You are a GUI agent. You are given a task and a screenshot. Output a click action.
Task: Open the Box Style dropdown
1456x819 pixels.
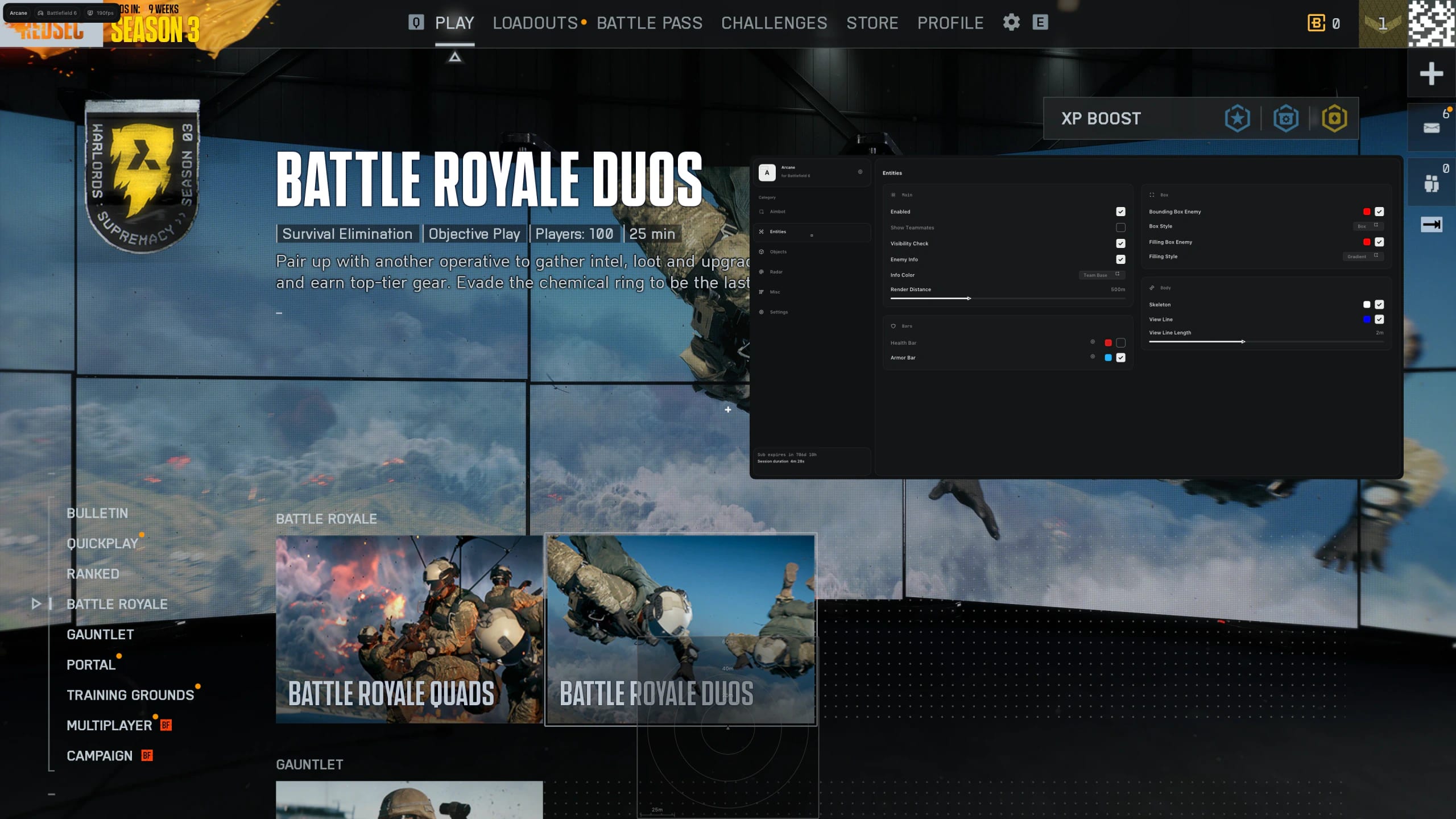point(1368,226)
